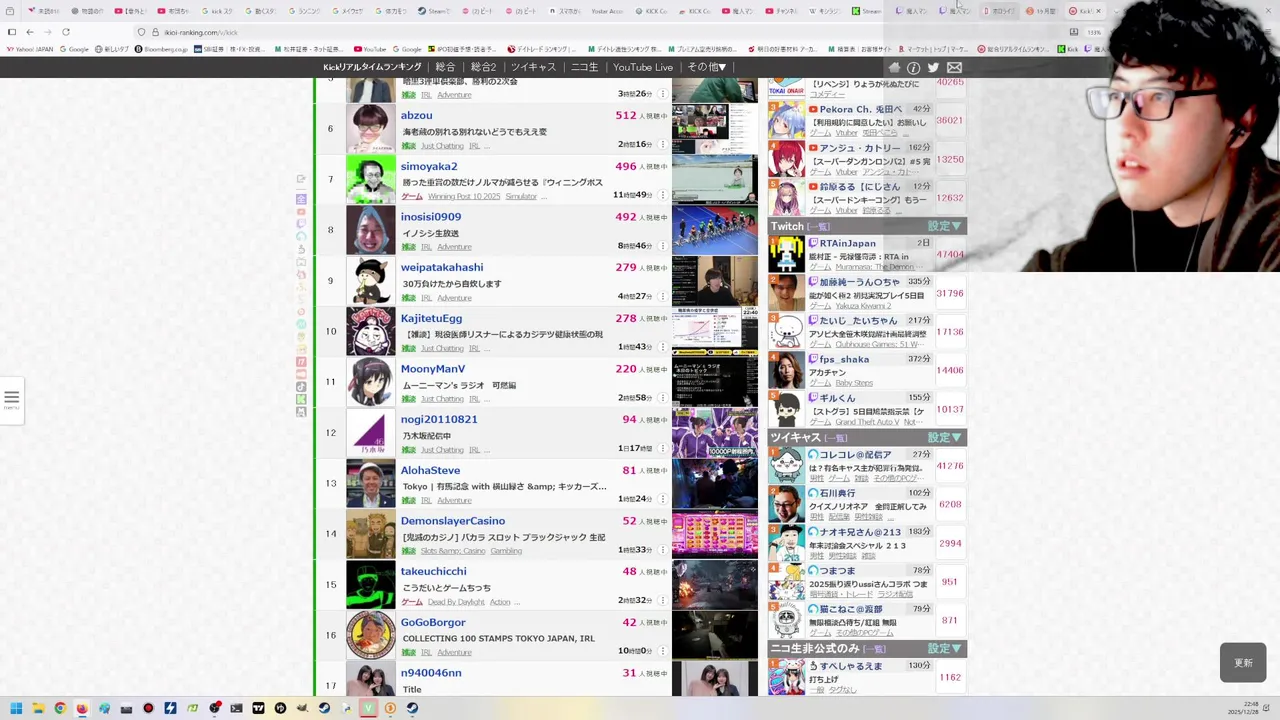The height and width of the screenshot is (720, 1280).
Task: Open the info icon in the top bar
Action: click(x=913, y=68)
